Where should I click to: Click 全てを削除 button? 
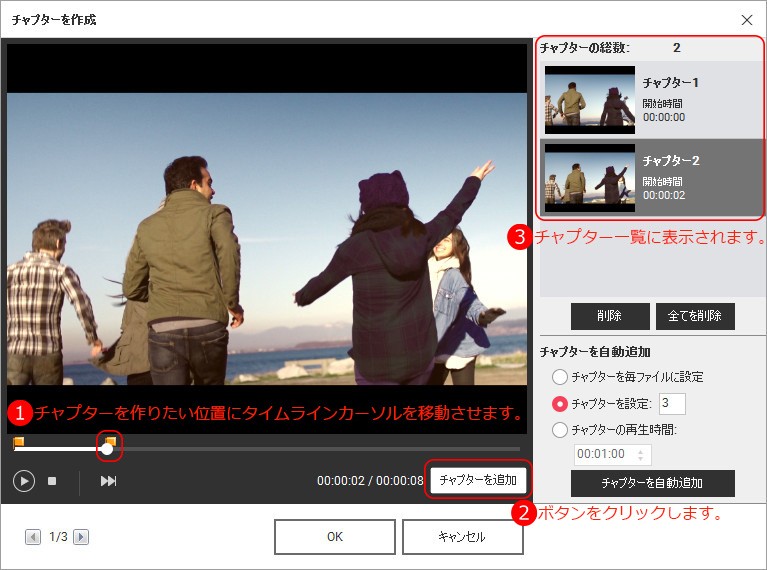point(695,316)
